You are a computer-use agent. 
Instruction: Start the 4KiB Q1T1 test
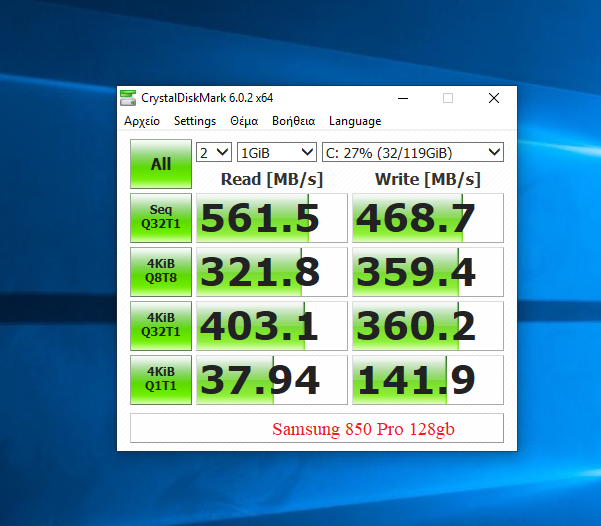click(x=161, y=380)
